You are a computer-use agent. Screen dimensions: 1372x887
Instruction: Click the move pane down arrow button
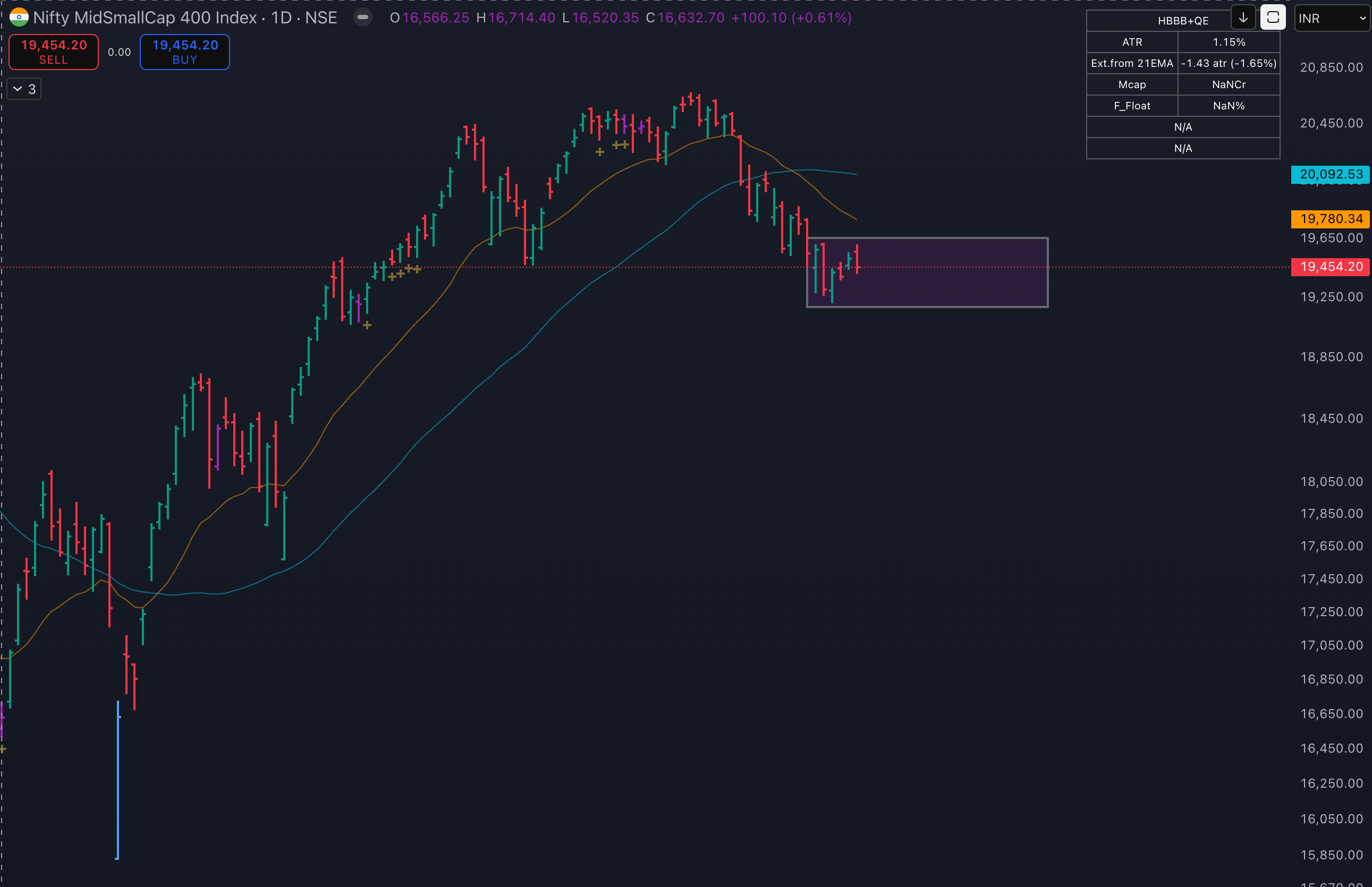pos(1243,18)
